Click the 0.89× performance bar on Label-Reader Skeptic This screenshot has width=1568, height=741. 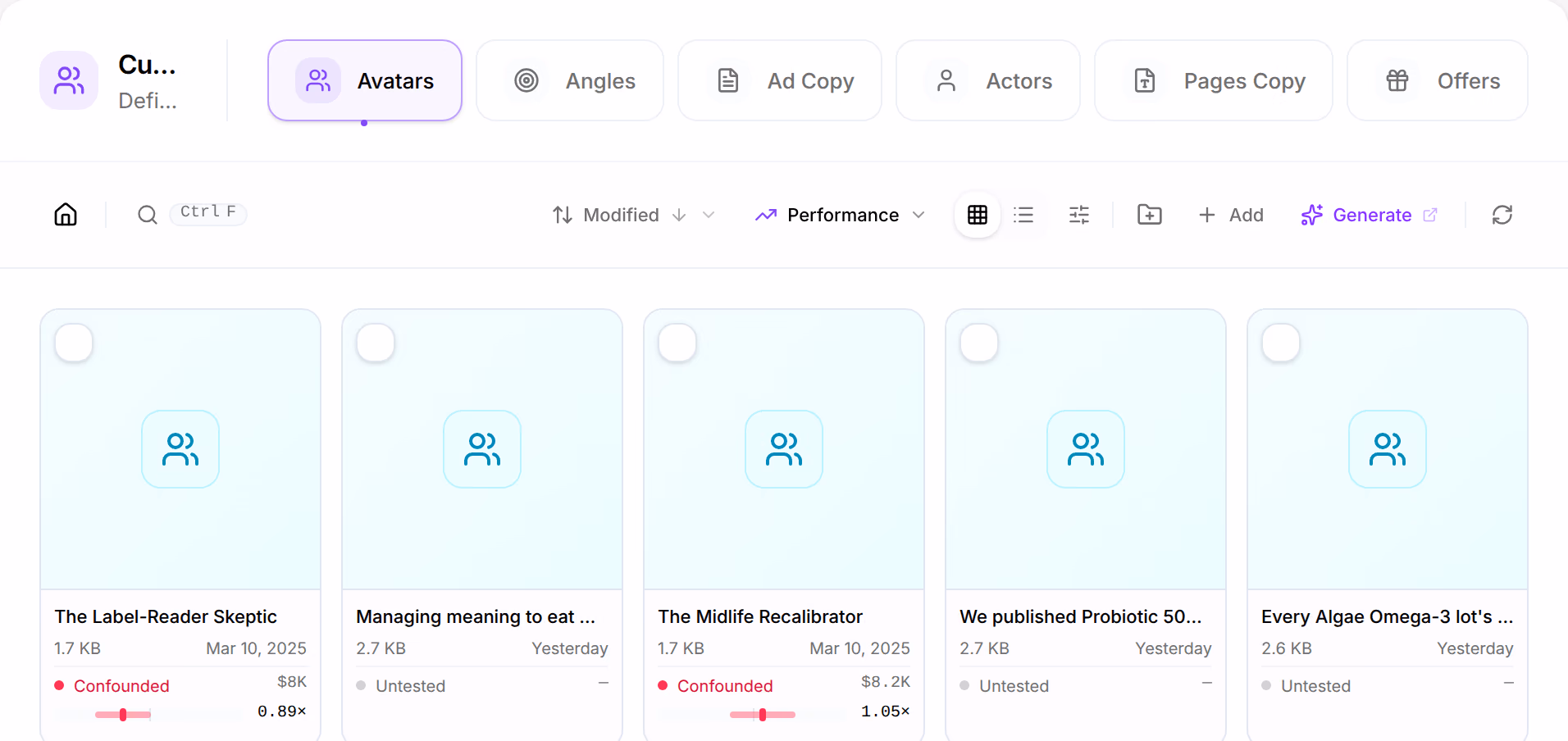point(149,715)
